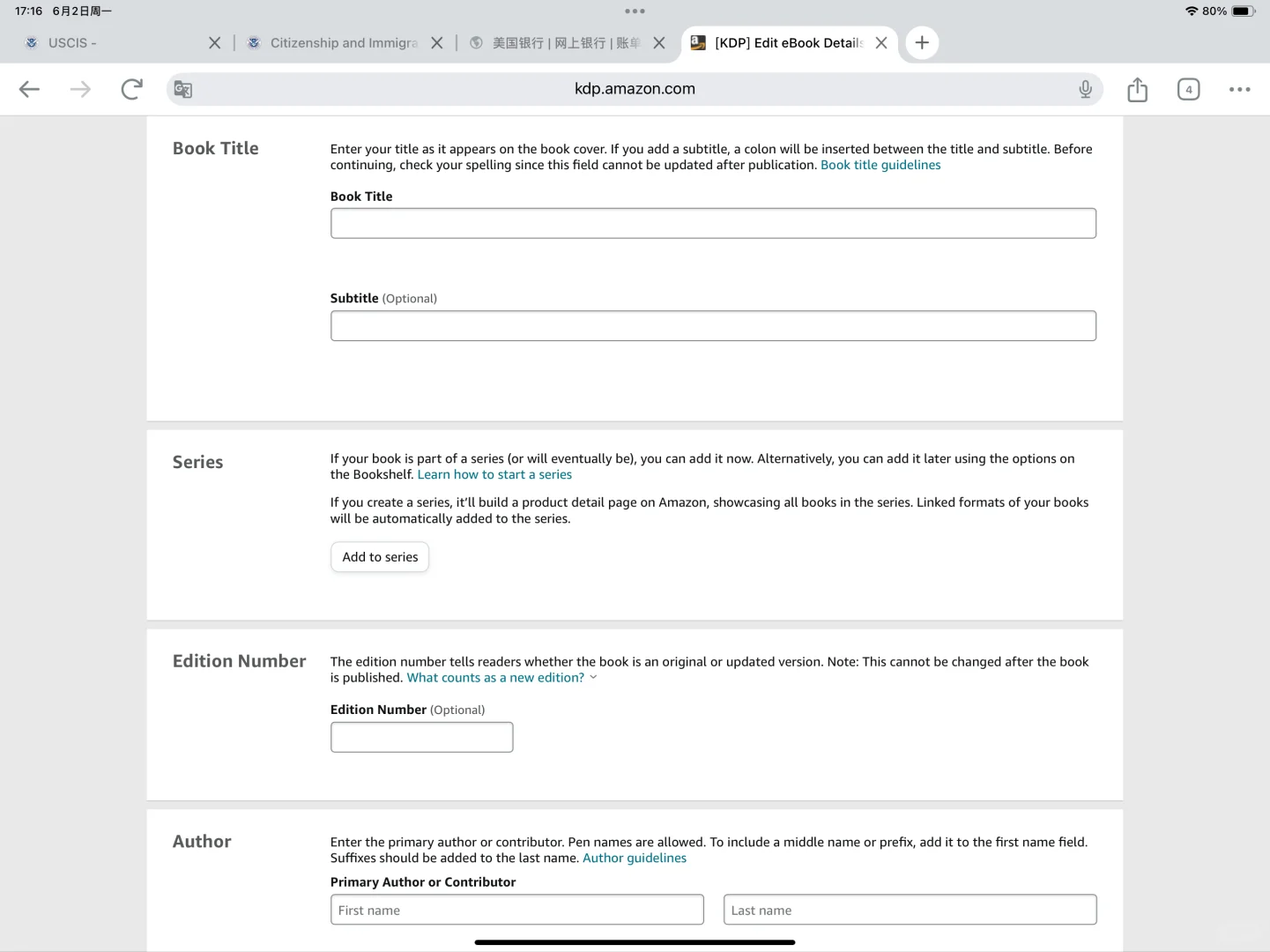Close the USCIS tab
1270x952 pixels.
[214, 42]
